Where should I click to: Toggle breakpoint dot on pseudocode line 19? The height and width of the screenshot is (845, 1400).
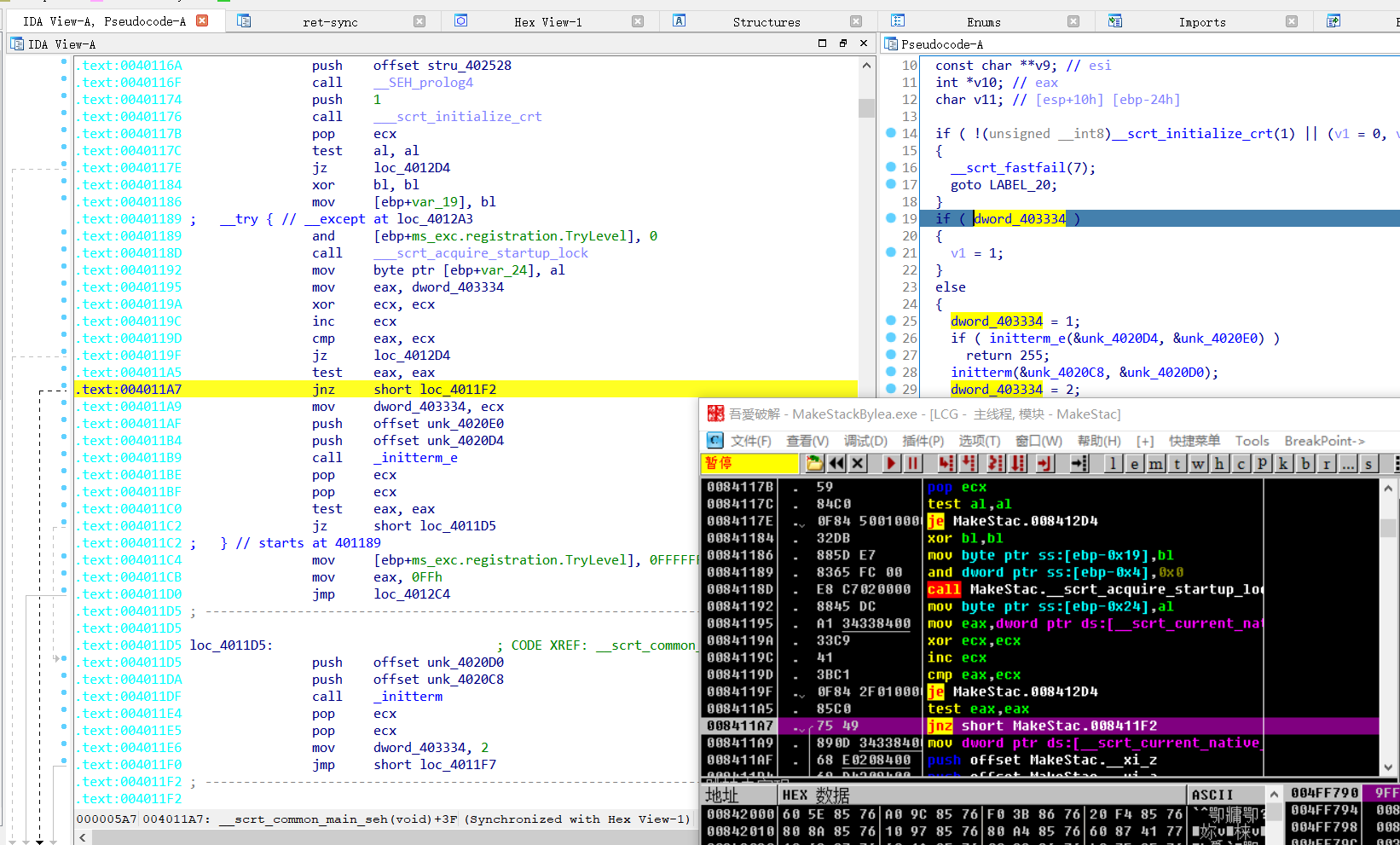coord(891,218)
